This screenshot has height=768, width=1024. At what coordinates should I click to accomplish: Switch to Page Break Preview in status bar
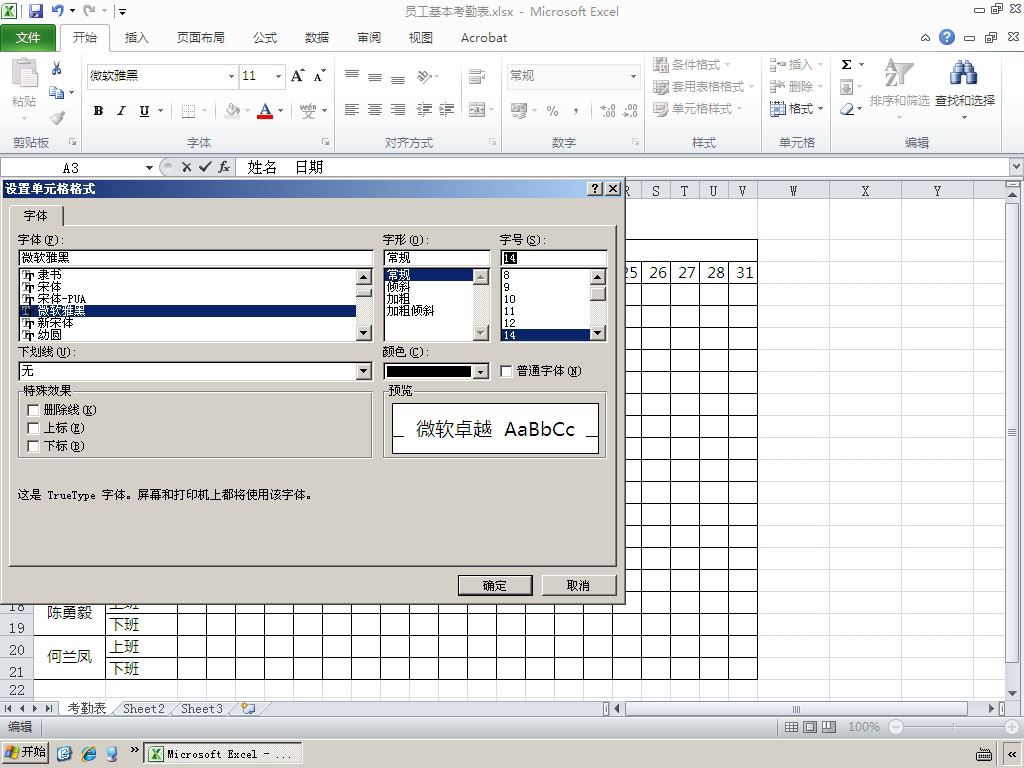click(x=829, y=727)
